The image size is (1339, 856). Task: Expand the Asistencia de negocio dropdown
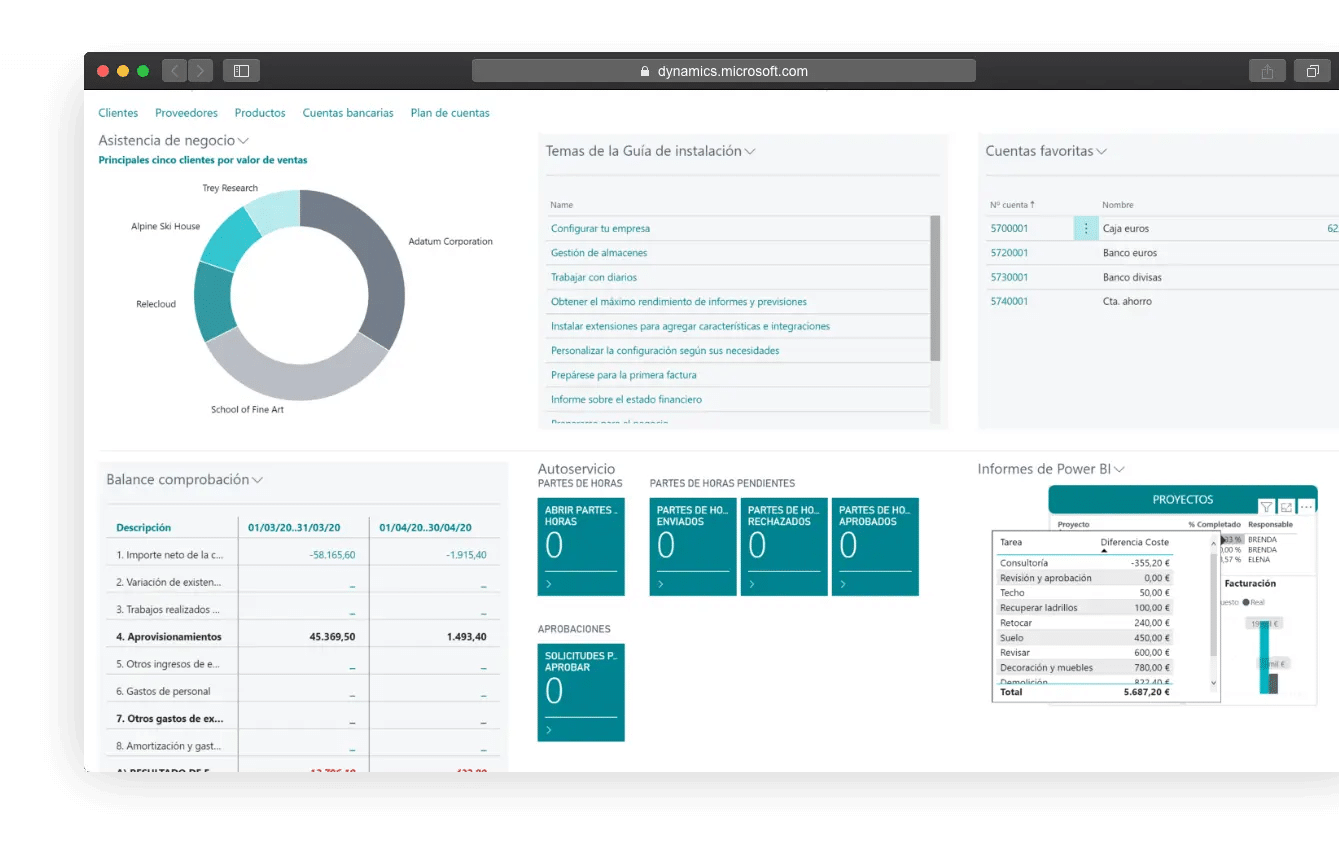pyautogui.click(x=243, y=141)
